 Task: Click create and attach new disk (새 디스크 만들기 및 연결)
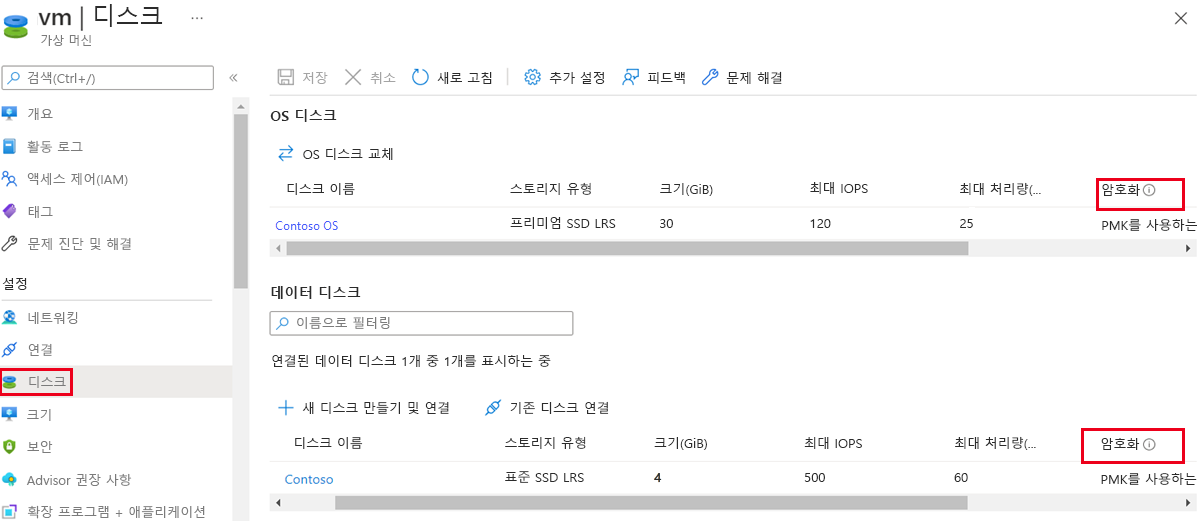(364, 407)
